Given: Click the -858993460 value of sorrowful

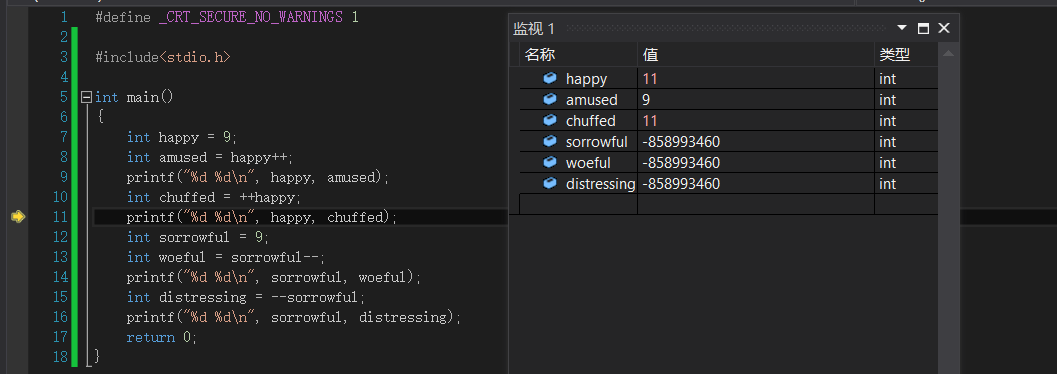Looking at the screenshot, I should click(x=681, y=142).
